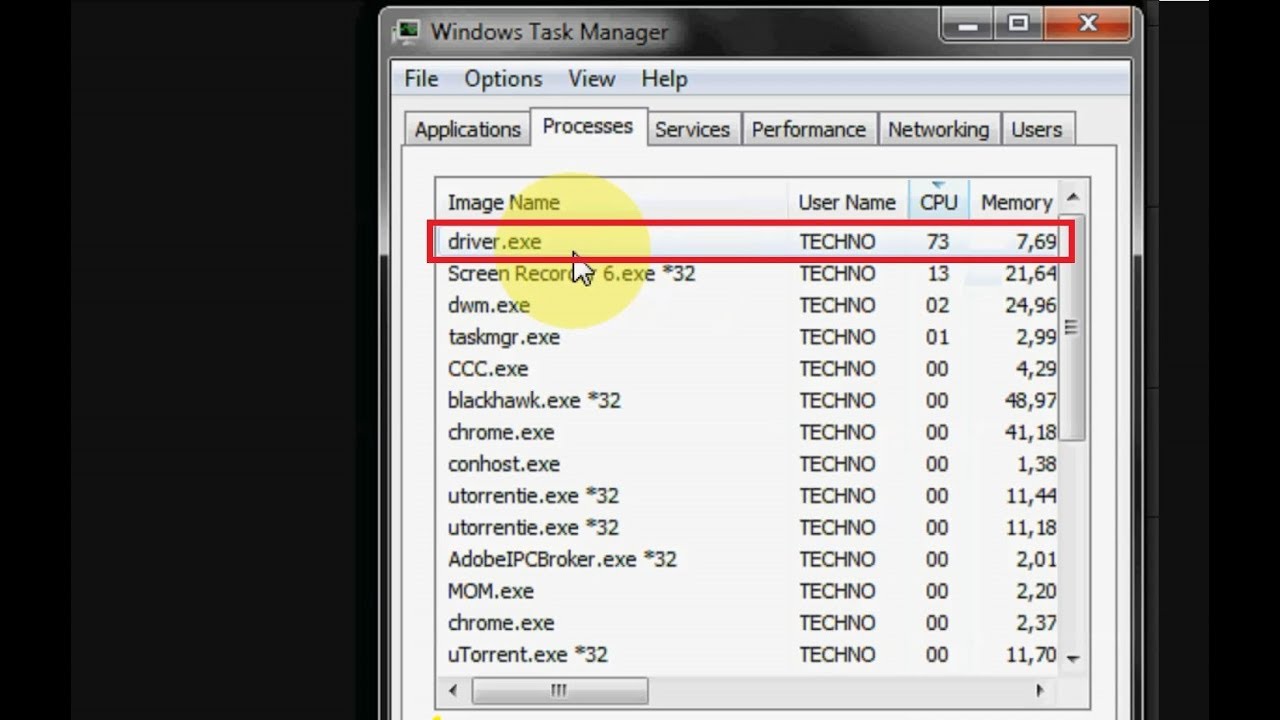Select chrome.exe using 41,18 memory
Viewport: 1280px width, 720px height.
pyautogui.click(x=748, y=433)
